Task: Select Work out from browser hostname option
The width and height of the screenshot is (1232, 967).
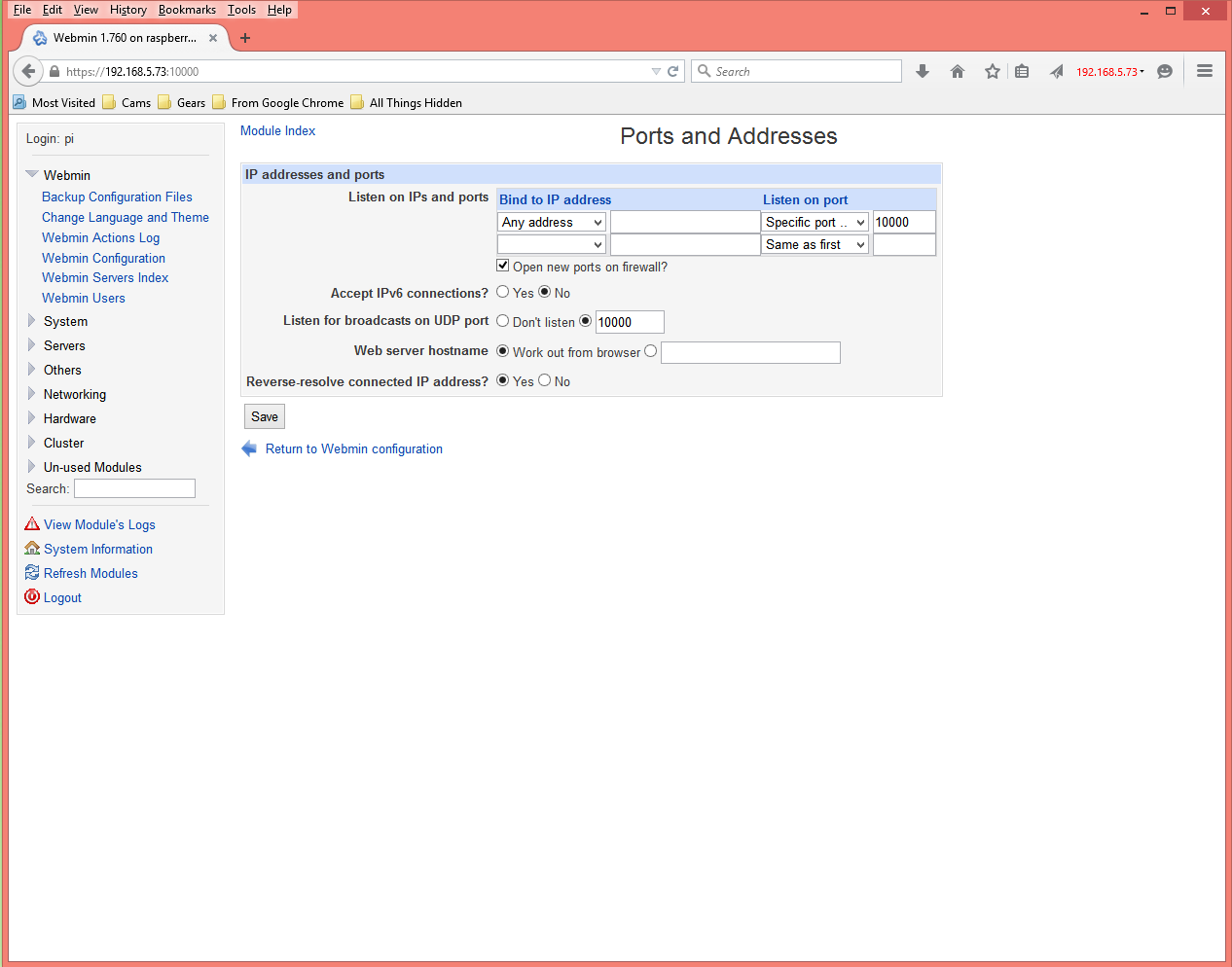Action: coord(503,351)
